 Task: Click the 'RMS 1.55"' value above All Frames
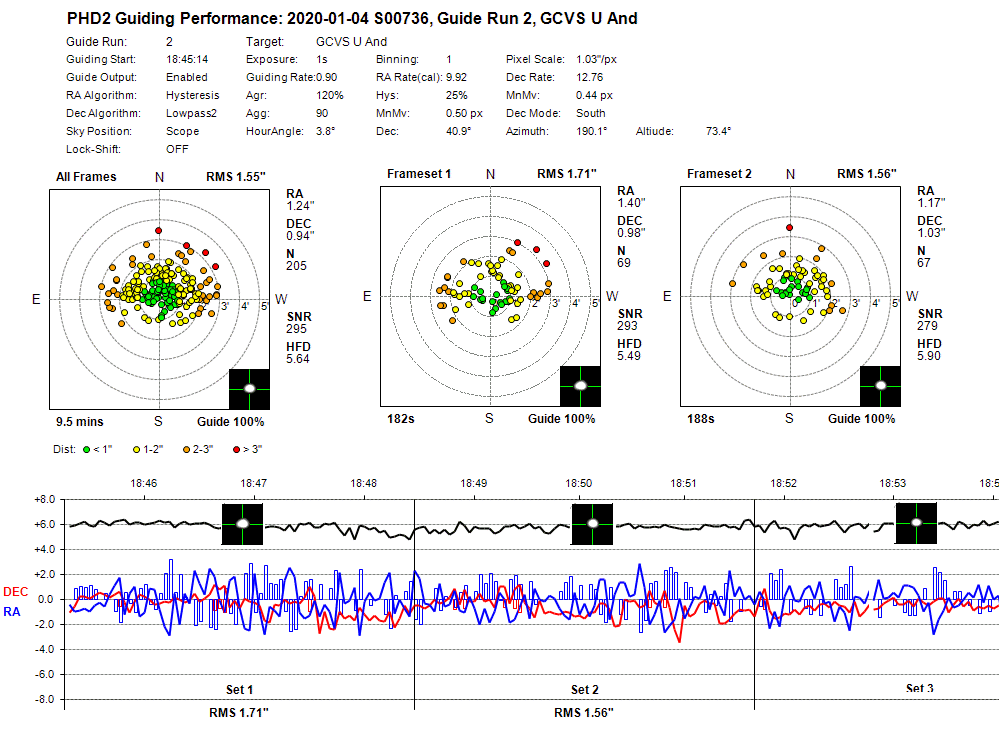[x=236, y=176]
